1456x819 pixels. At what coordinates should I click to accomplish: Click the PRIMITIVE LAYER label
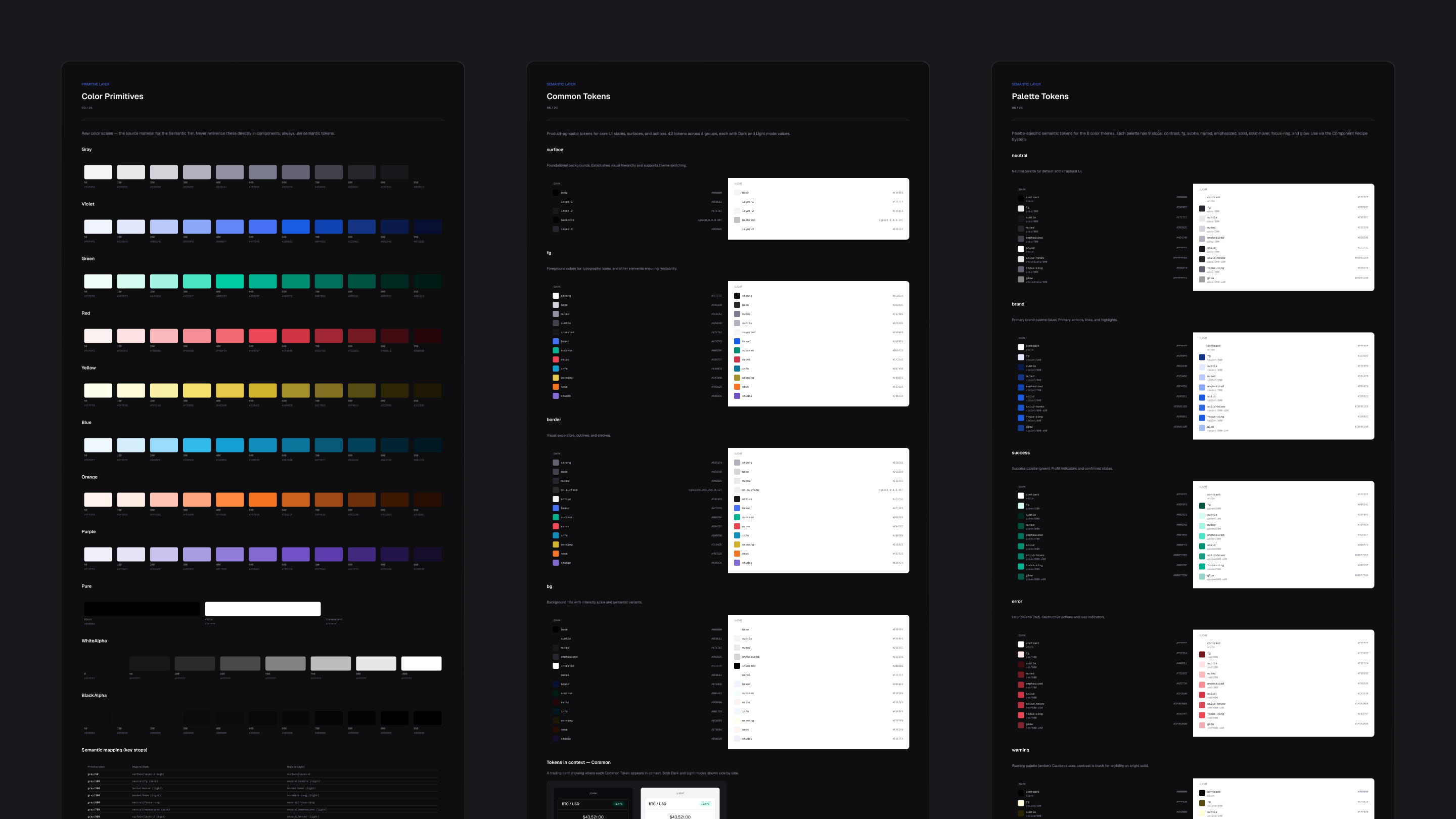click(96, 84)
